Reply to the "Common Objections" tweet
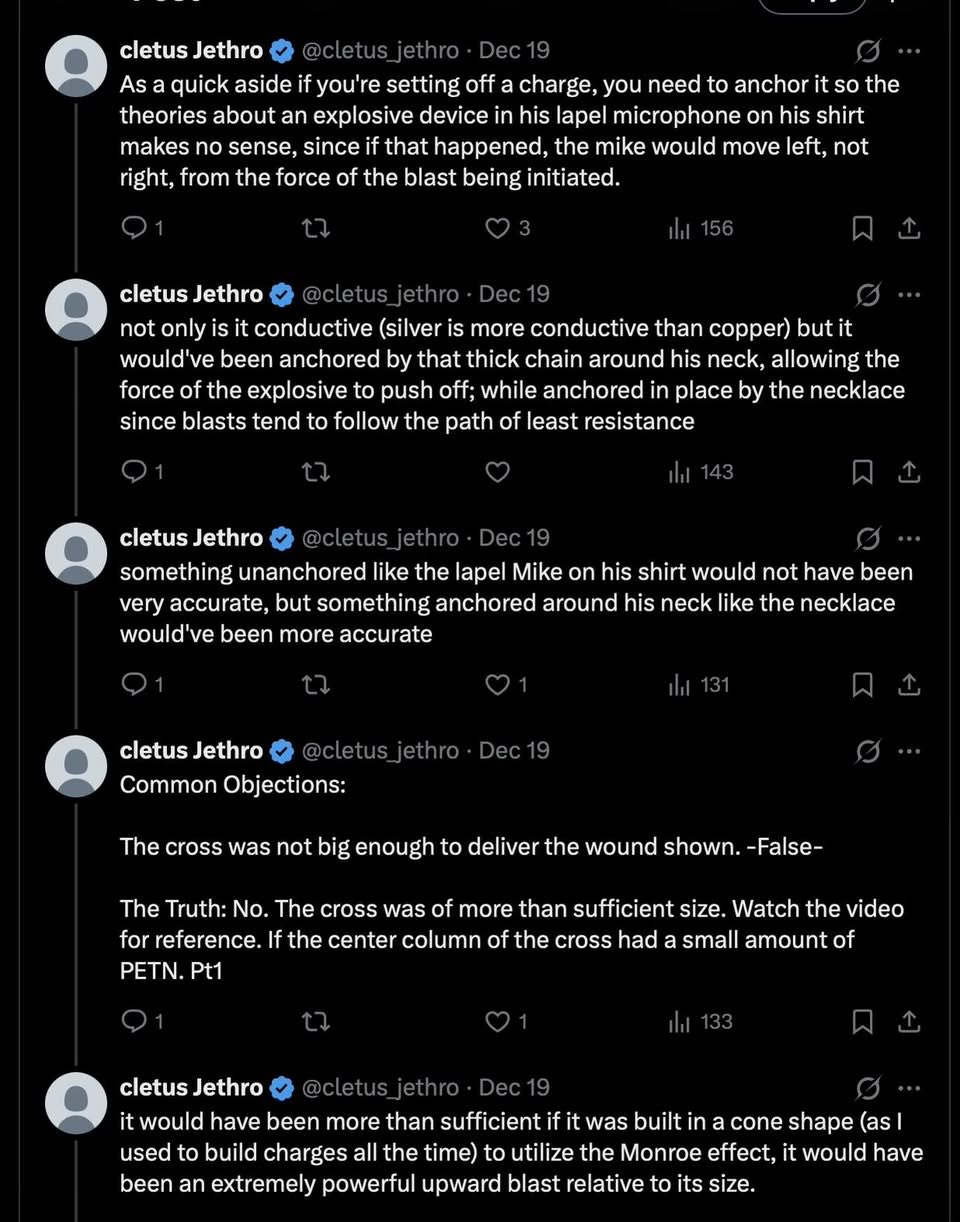This screenshot has height=1222, width=960. coord(133,1022)
